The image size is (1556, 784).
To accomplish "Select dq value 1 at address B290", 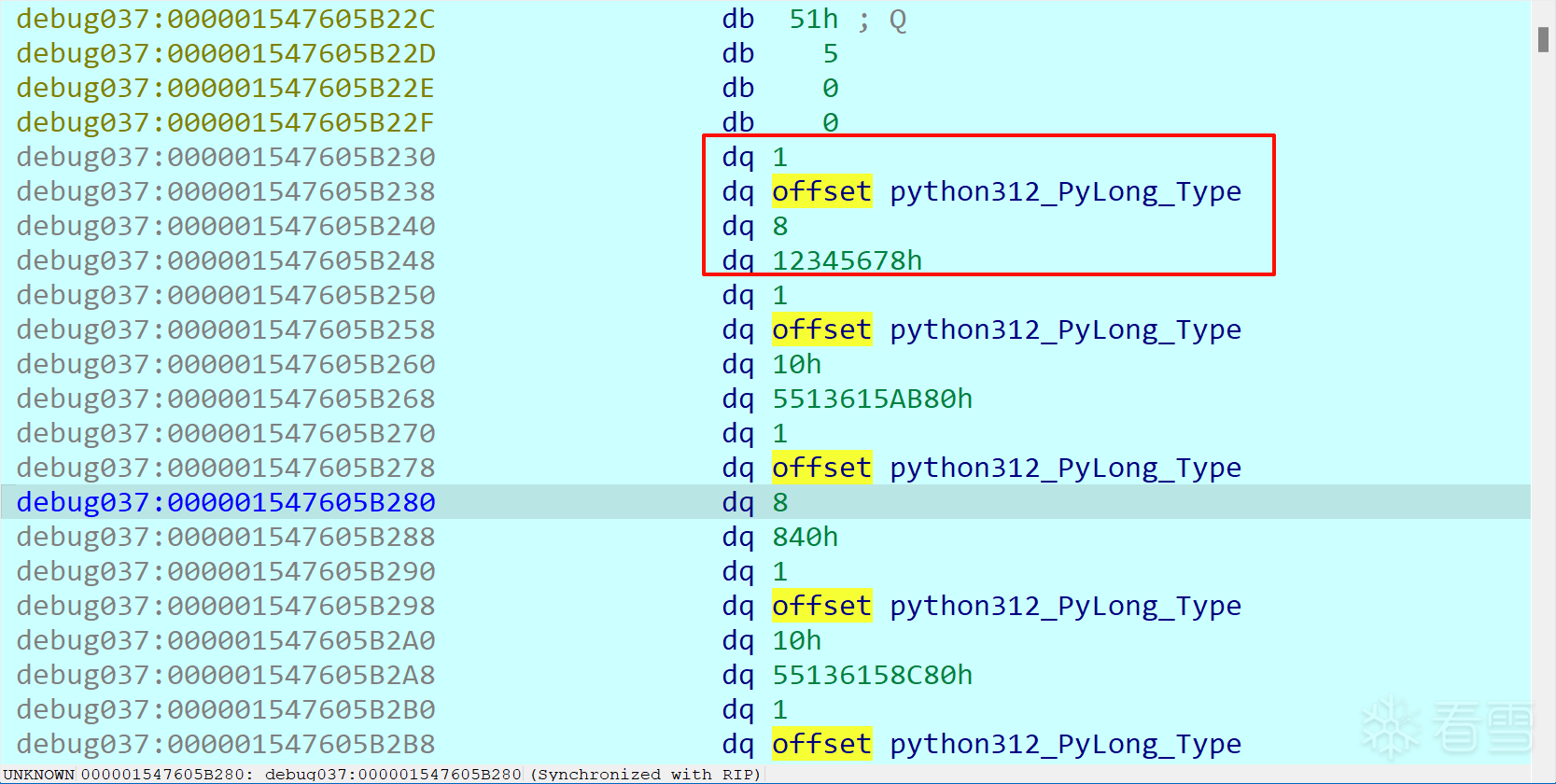I will [x=780, y=572].
